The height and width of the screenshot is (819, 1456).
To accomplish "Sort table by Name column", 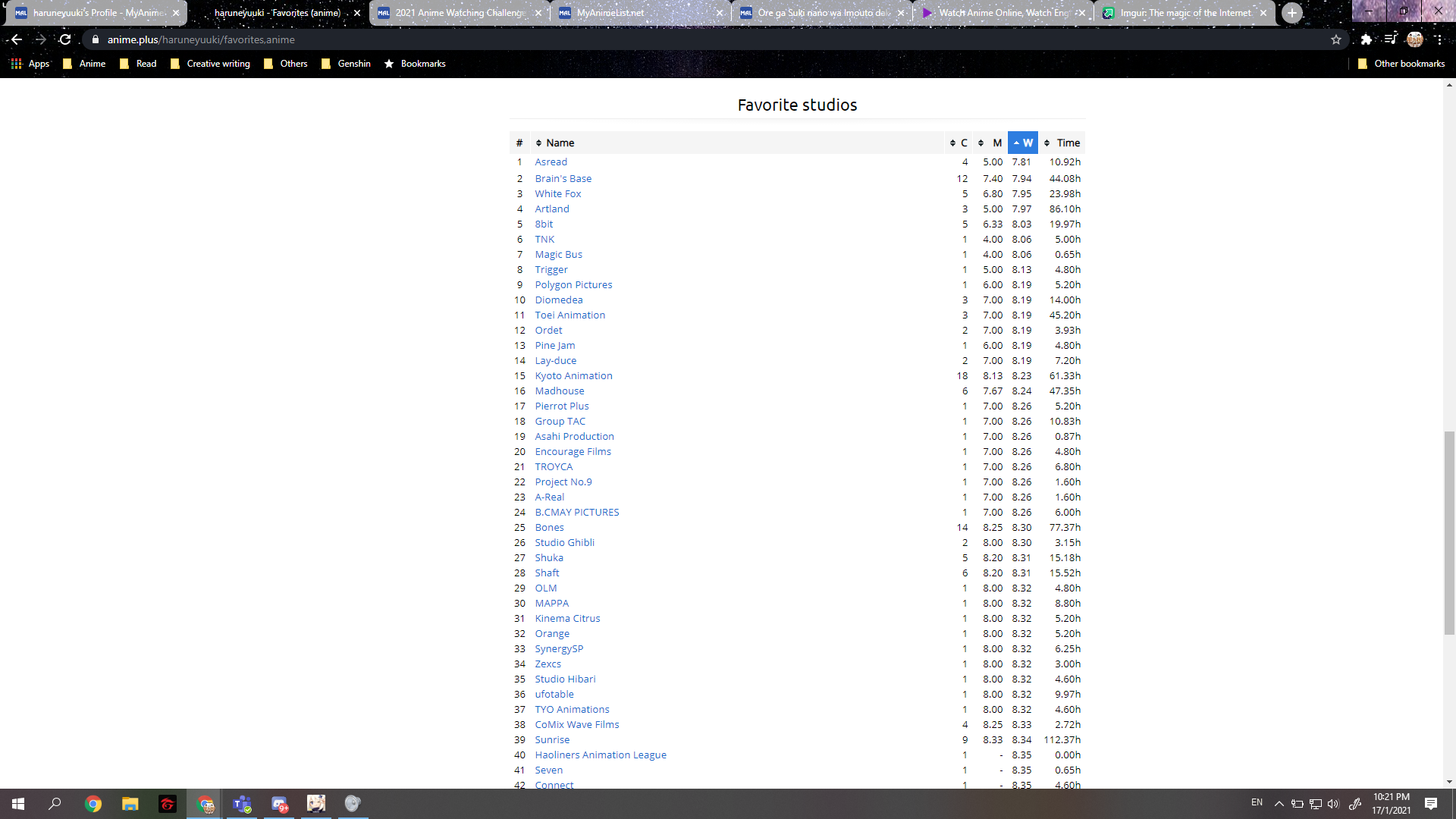I will (560, 143).
